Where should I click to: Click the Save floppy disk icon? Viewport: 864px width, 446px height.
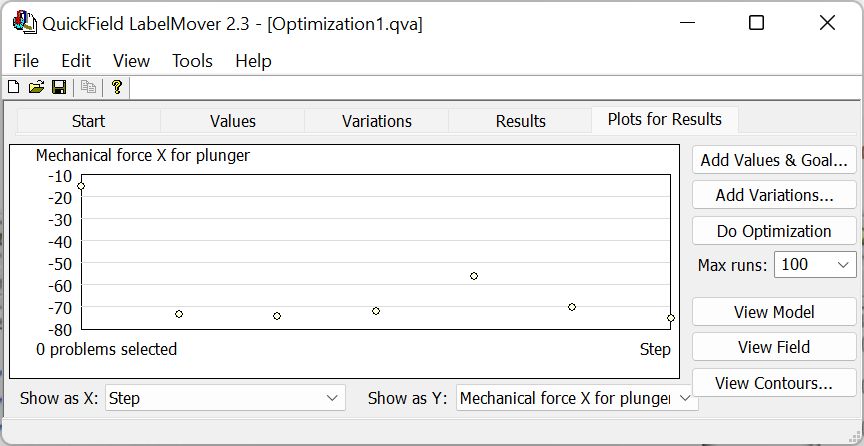[x=58, y=88]
